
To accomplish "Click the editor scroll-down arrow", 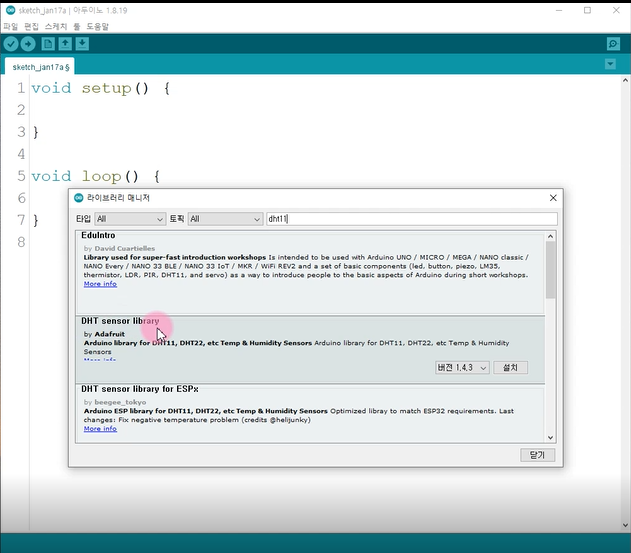I will 625,525.
